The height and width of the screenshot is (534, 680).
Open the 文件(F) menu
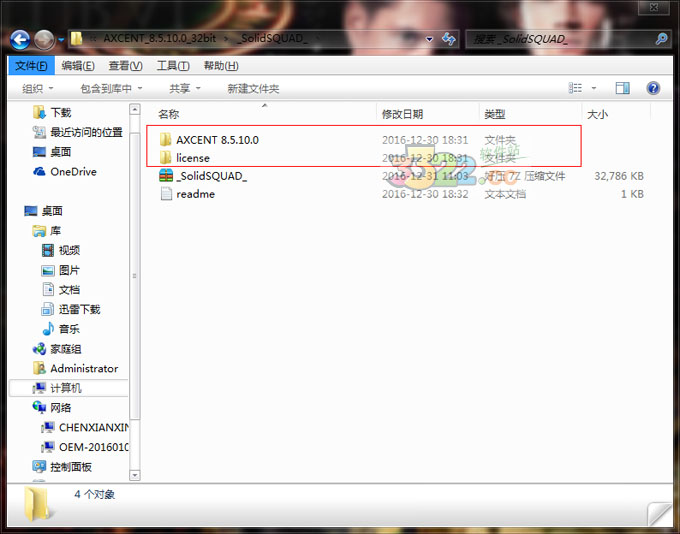31,66
